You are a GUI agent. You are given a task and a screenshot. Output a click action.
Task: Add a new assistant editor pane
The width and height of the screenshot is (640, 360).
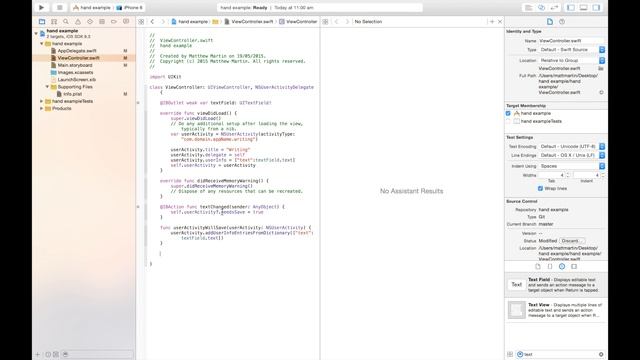[492, 22]
